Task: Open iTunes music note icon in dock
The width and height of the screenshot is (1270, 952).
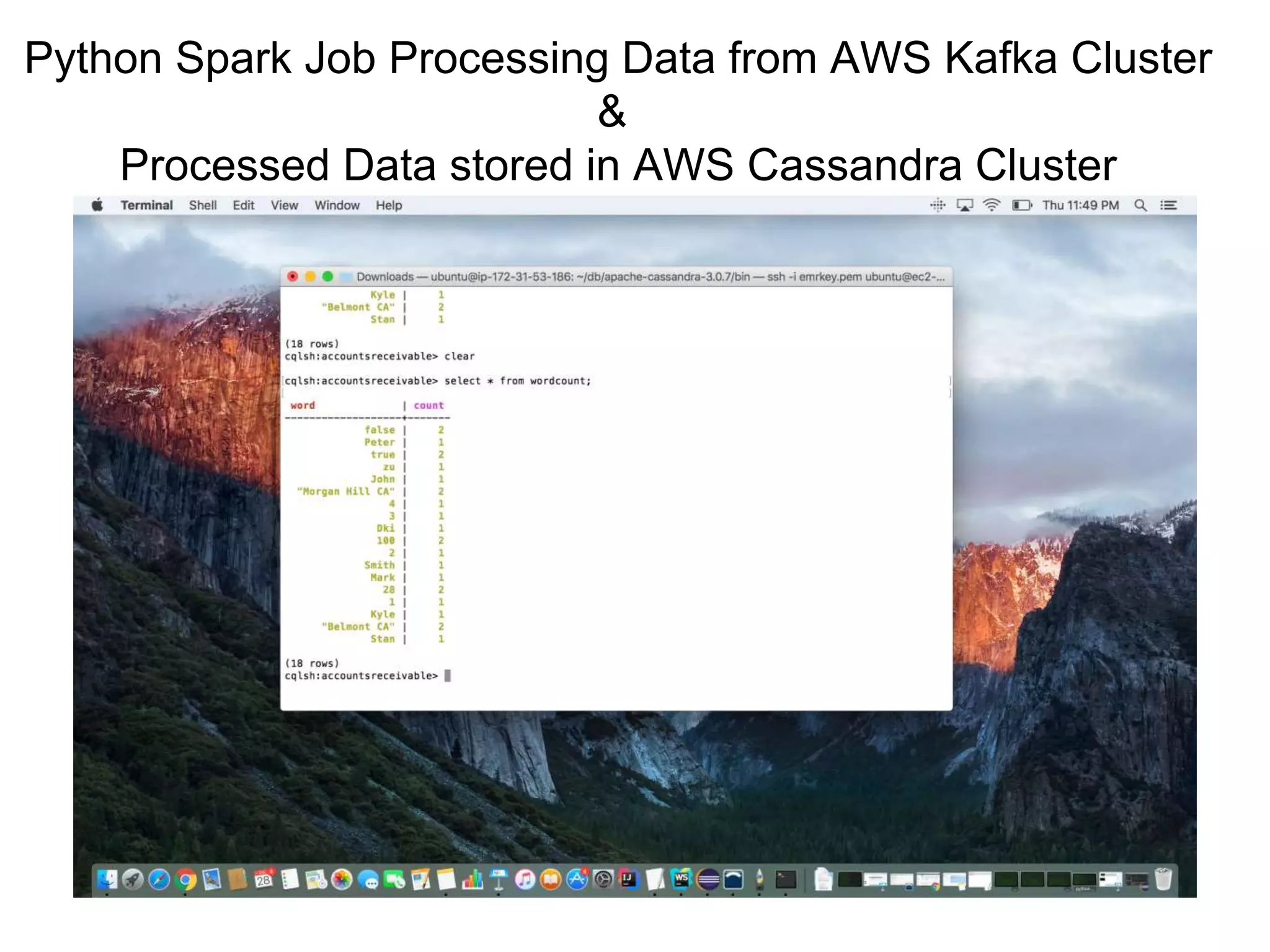Action: (x=525, y=879)
